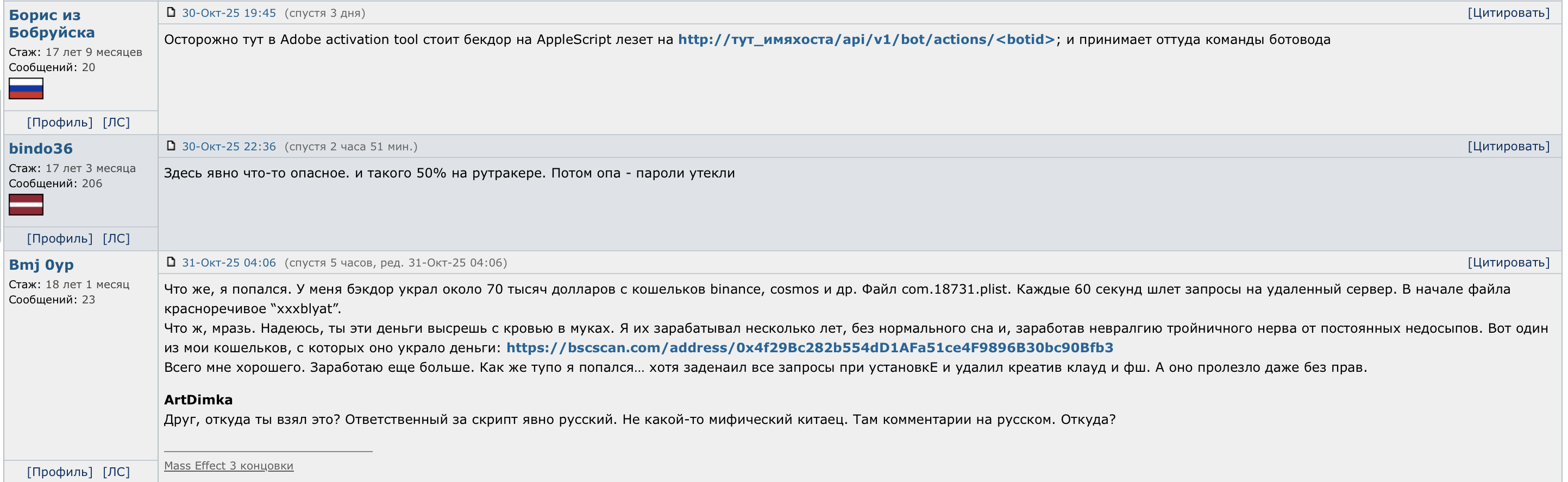This screenshot has width=1568, height=482.
Task: Click post icon beside 30-Окт-25 22:36
Action: pyautogui.click(x=171, y=146)
